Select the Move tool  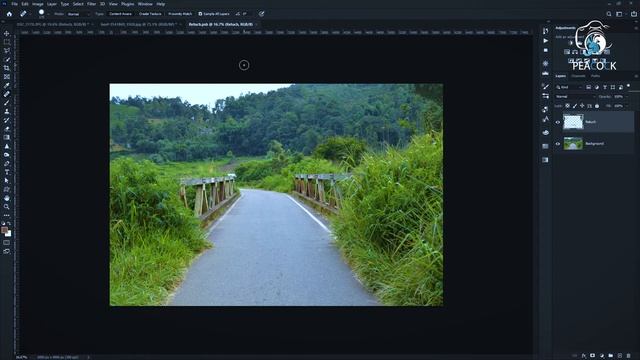coord(7,33)
